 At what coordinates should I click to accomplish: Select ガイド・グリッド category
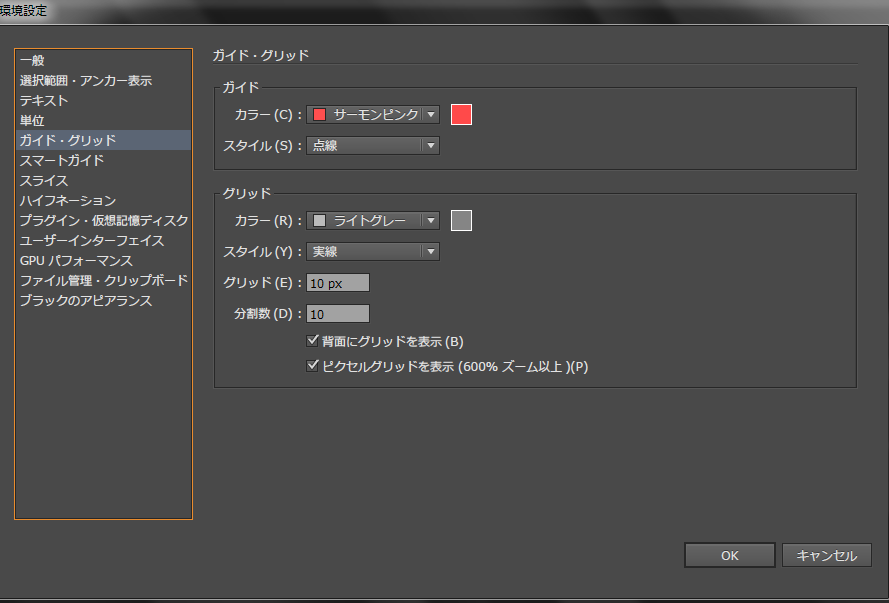(103, 140)
